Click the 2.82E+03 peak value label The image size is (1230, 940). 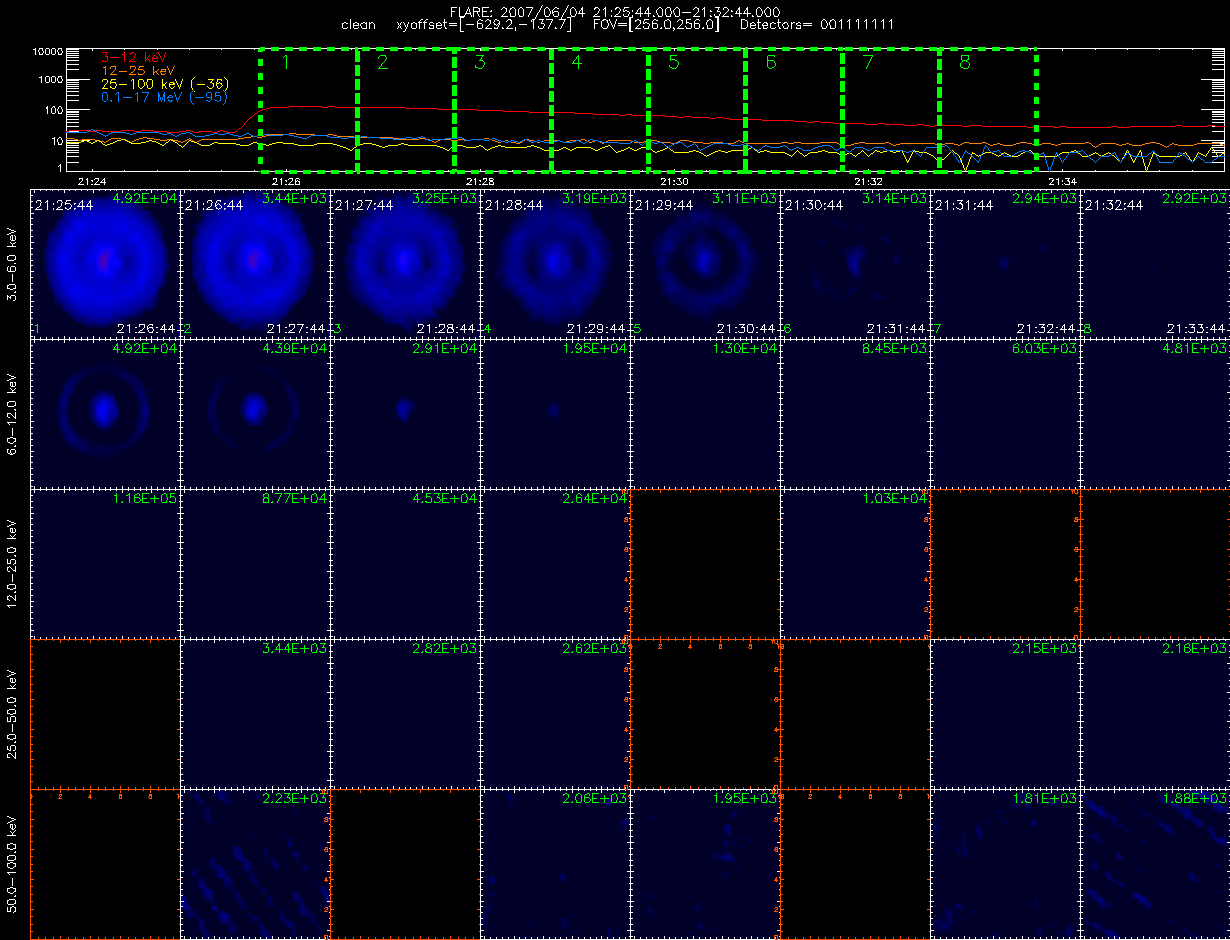point(446,649)
